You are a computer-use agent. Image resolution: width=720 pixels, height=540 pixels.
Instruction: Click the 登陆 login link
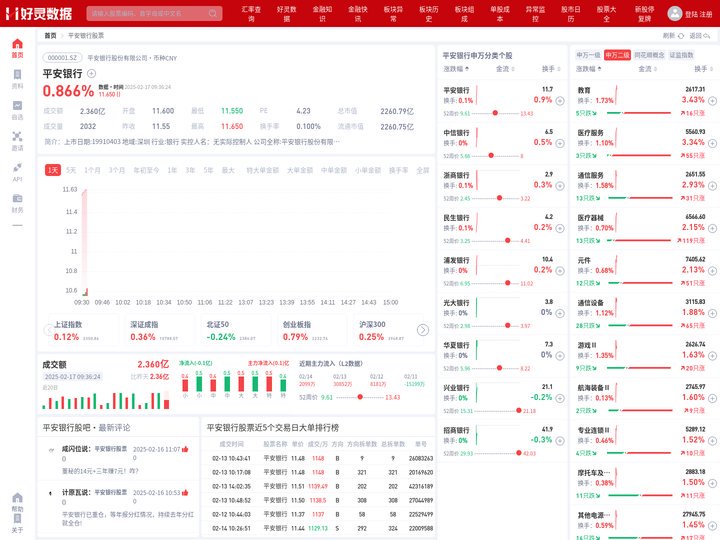[x=692, y=14]
